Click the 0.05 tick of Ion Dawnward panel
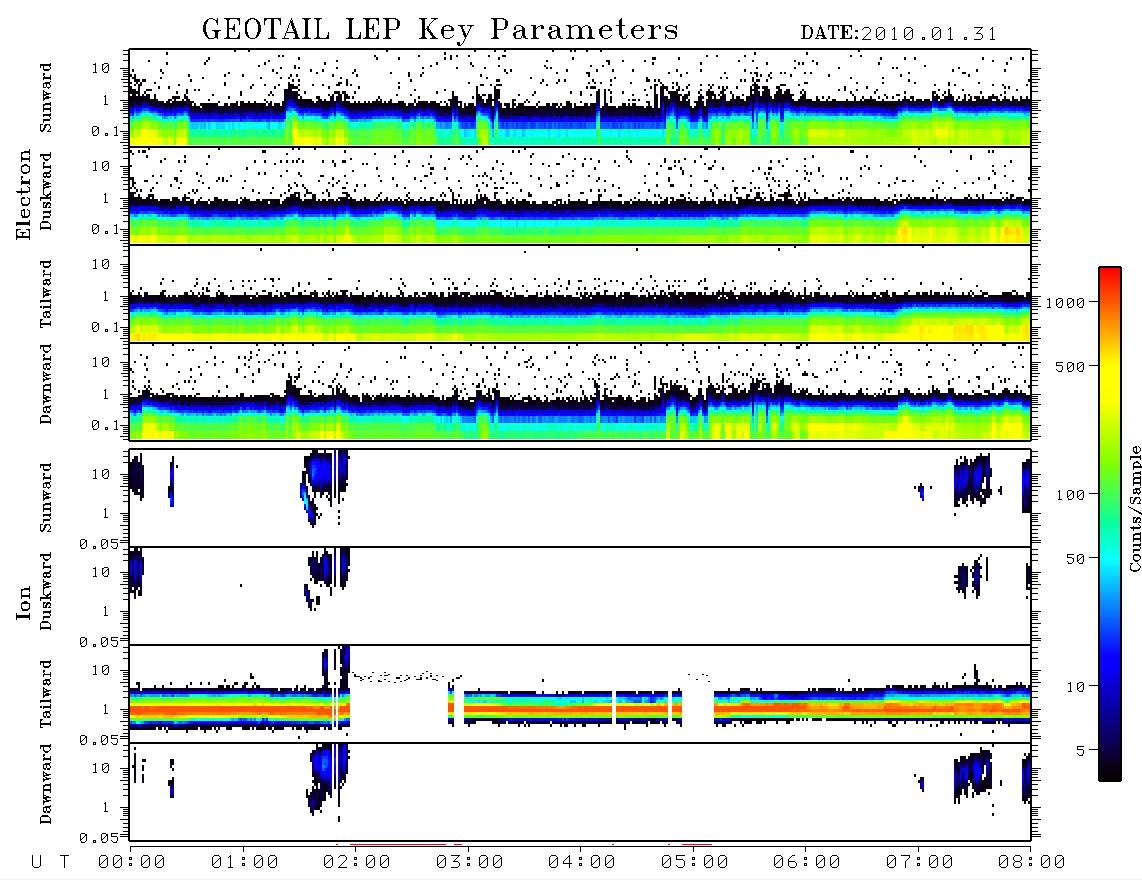The image size is (1142, 880). [x=99, y=838]
